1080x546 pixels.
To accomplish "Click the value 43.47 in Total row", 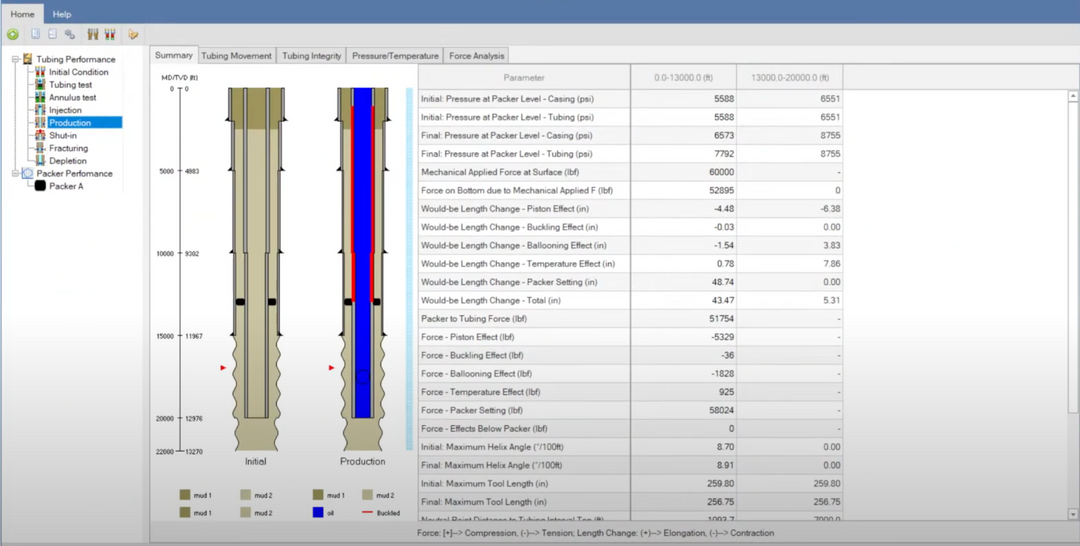I will tap(723, 300).
